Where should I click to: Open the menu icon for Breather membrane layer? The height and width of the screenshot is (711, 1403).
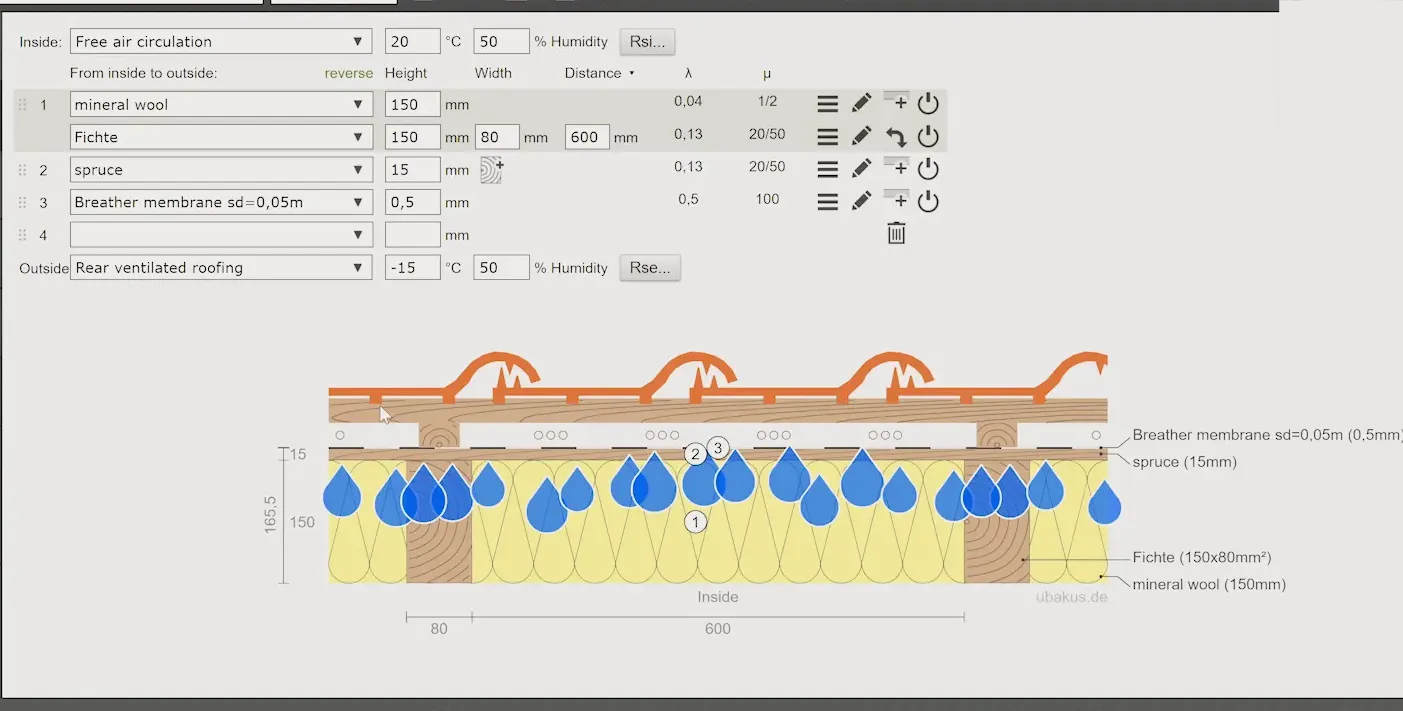click(827, 201)
